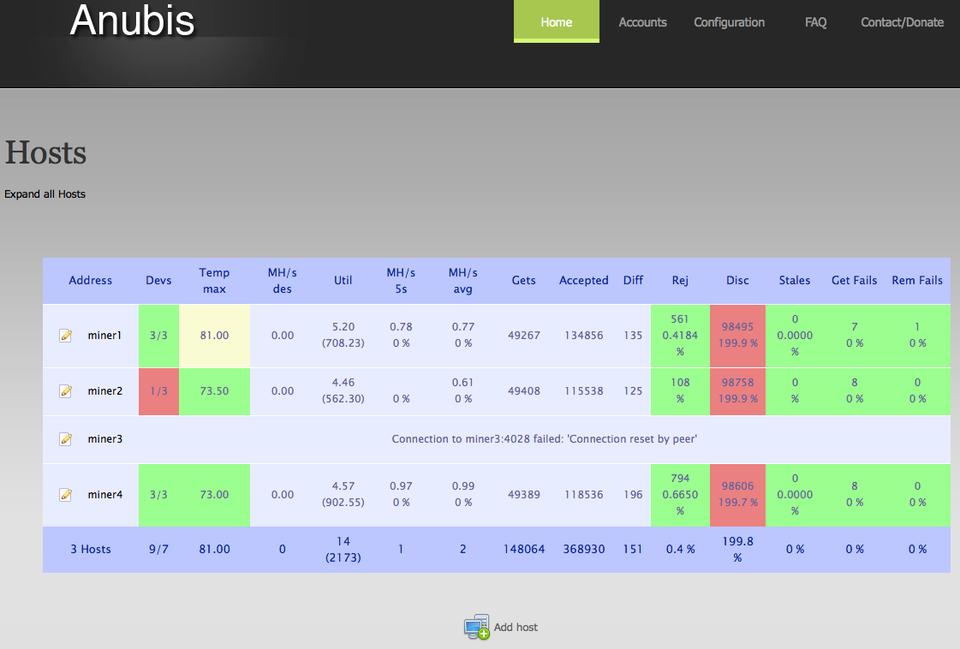Navigate to the FAQ page
The image size is (960, 649).
pyautogui.click(x=815, y=22)
